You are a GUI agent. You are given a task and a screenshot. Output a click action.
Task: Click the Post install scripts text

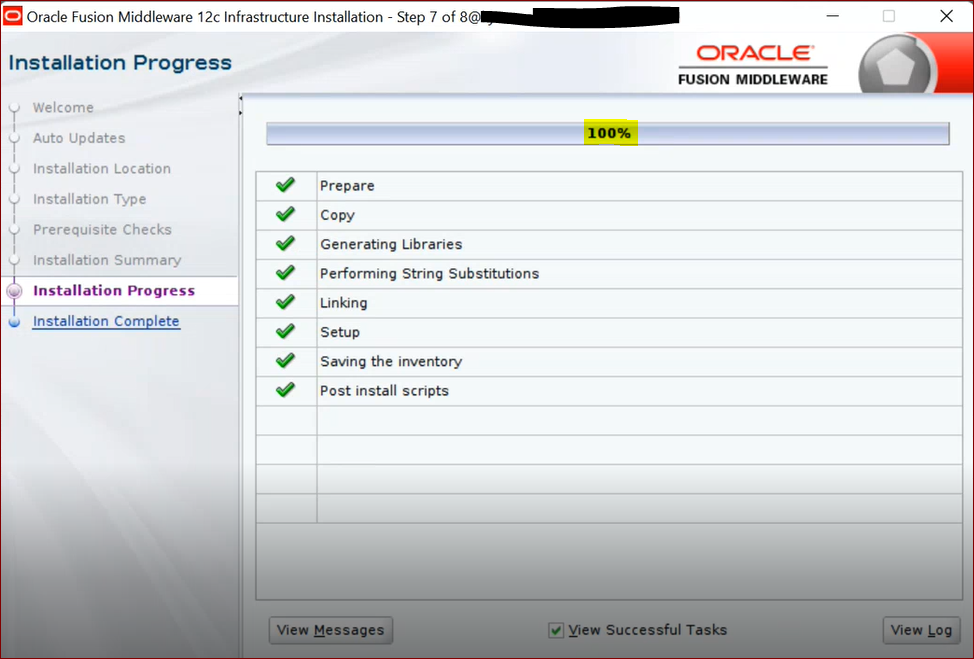pyautogui.click(x=384, y=391)
